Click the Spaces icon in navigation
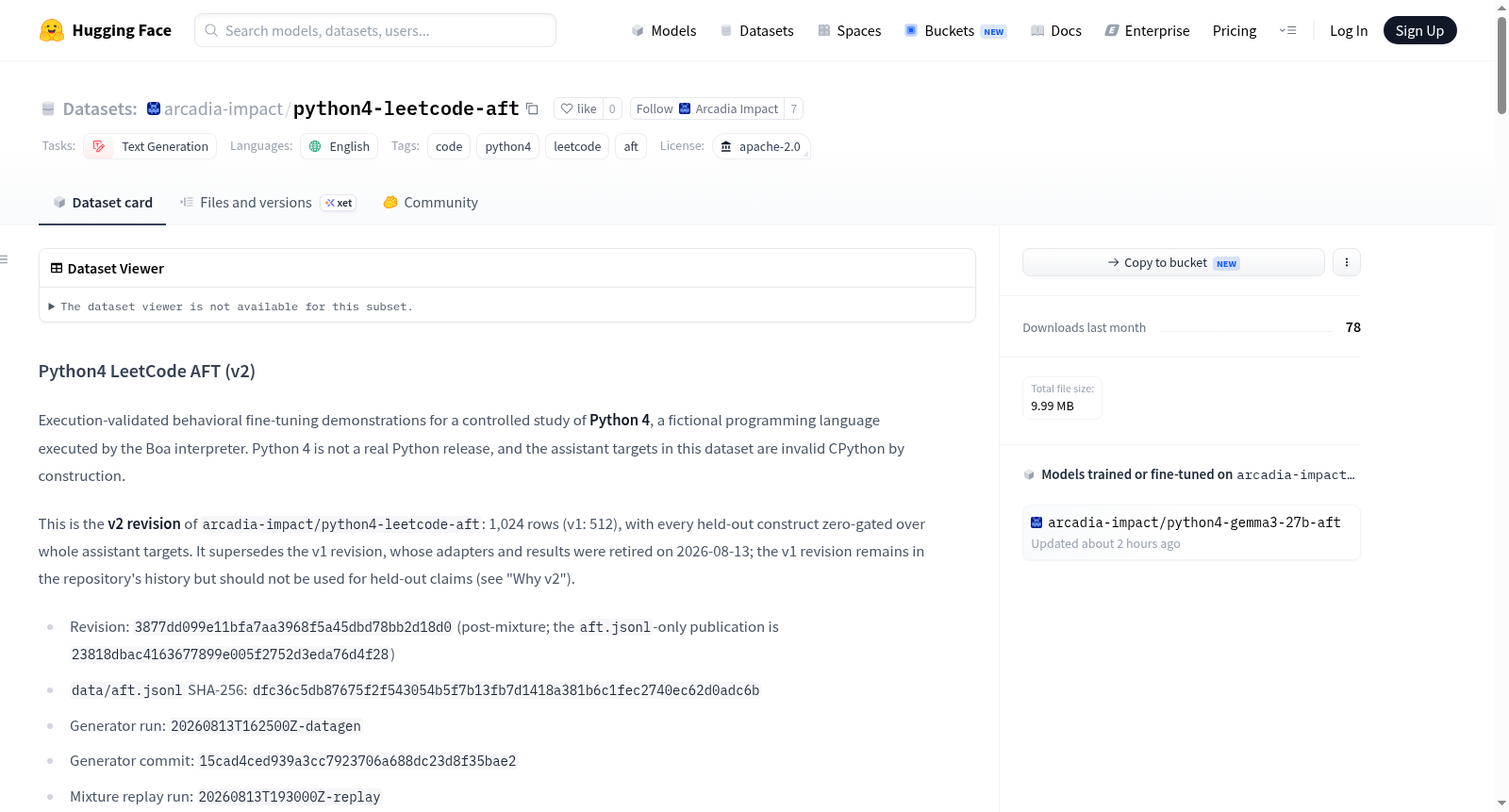Screen dimensions: 1509x812 coord(824,31)
